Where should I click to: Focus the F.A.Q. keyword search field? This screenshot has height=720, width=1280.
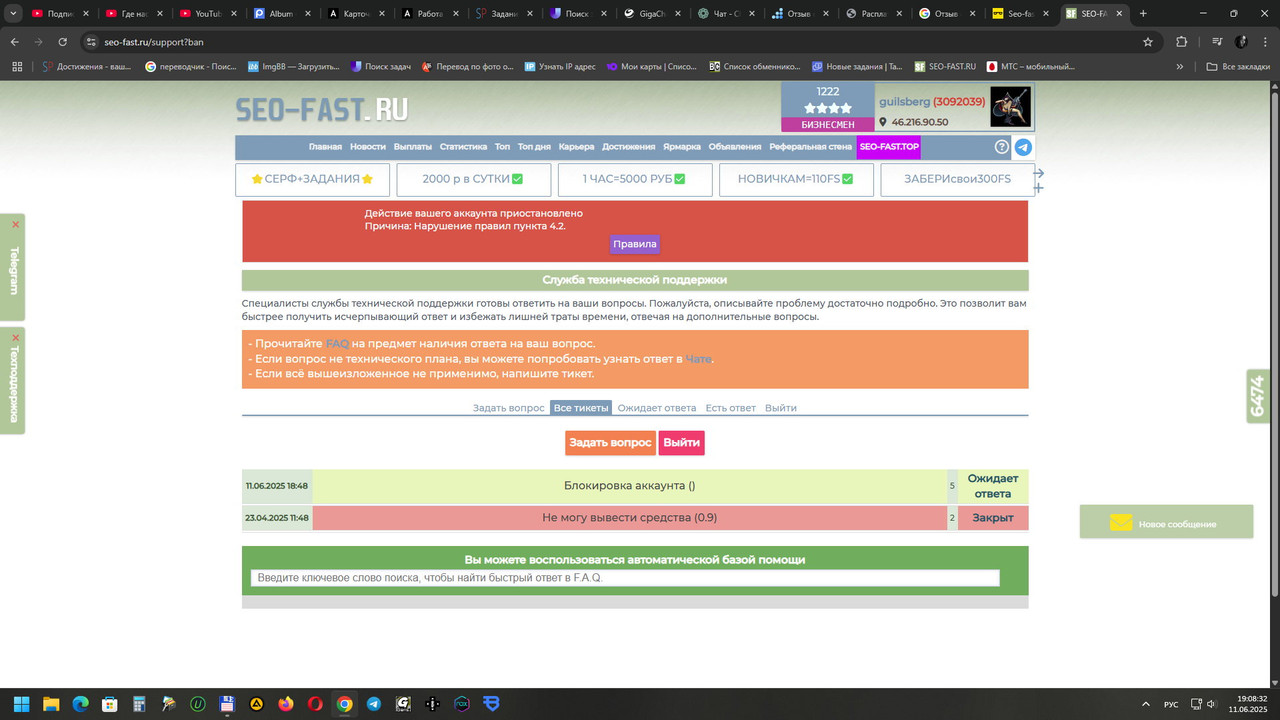(x=625, y=578)
